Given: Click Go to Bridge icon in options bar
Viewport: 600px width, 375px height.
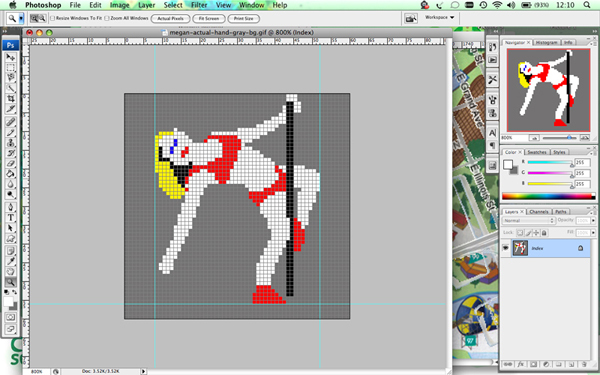Looking at the screenshot, I should coord(411,18).
